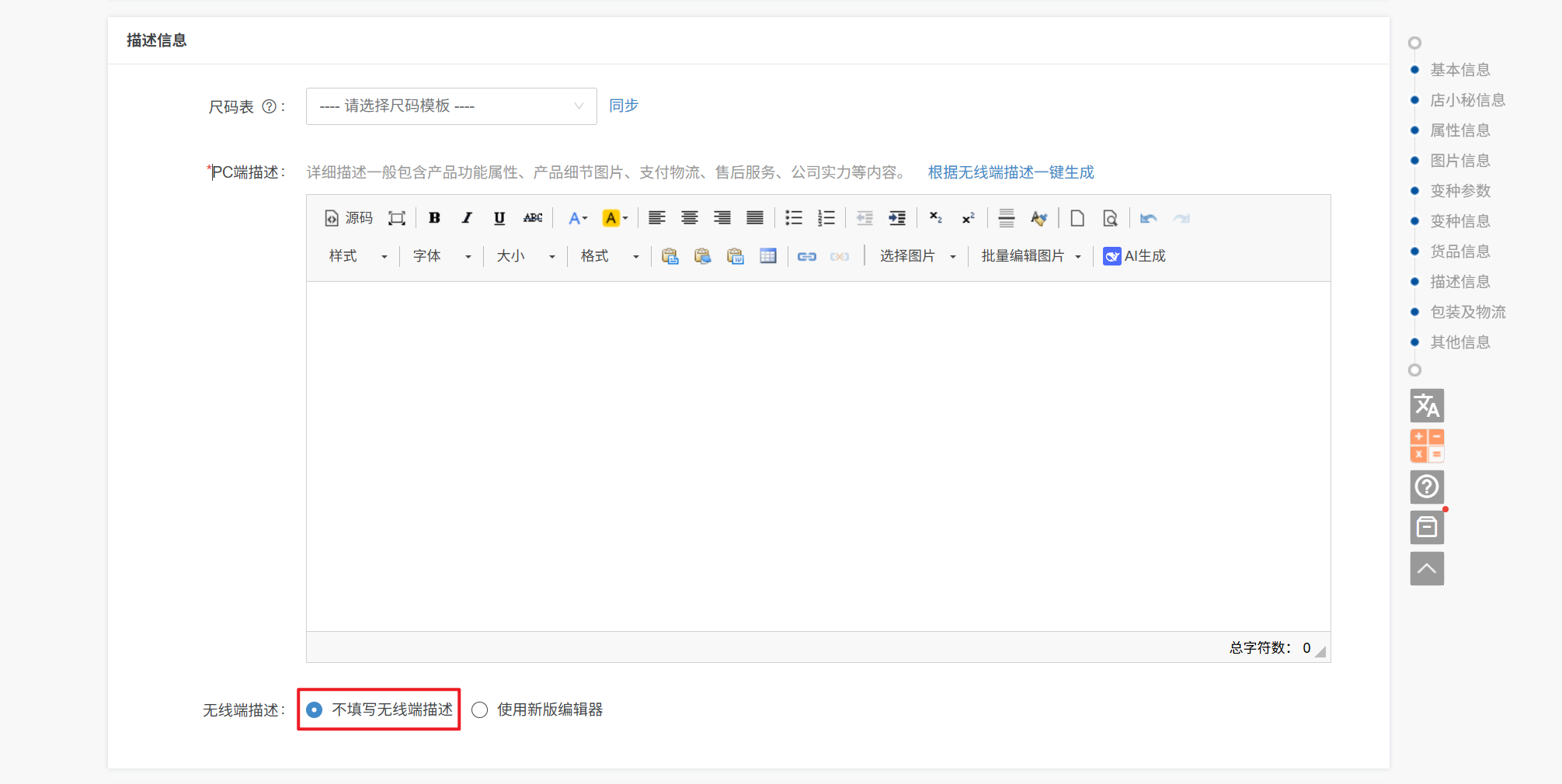1562x784 pixels.
Task: Center align the text
Action: 689,218
